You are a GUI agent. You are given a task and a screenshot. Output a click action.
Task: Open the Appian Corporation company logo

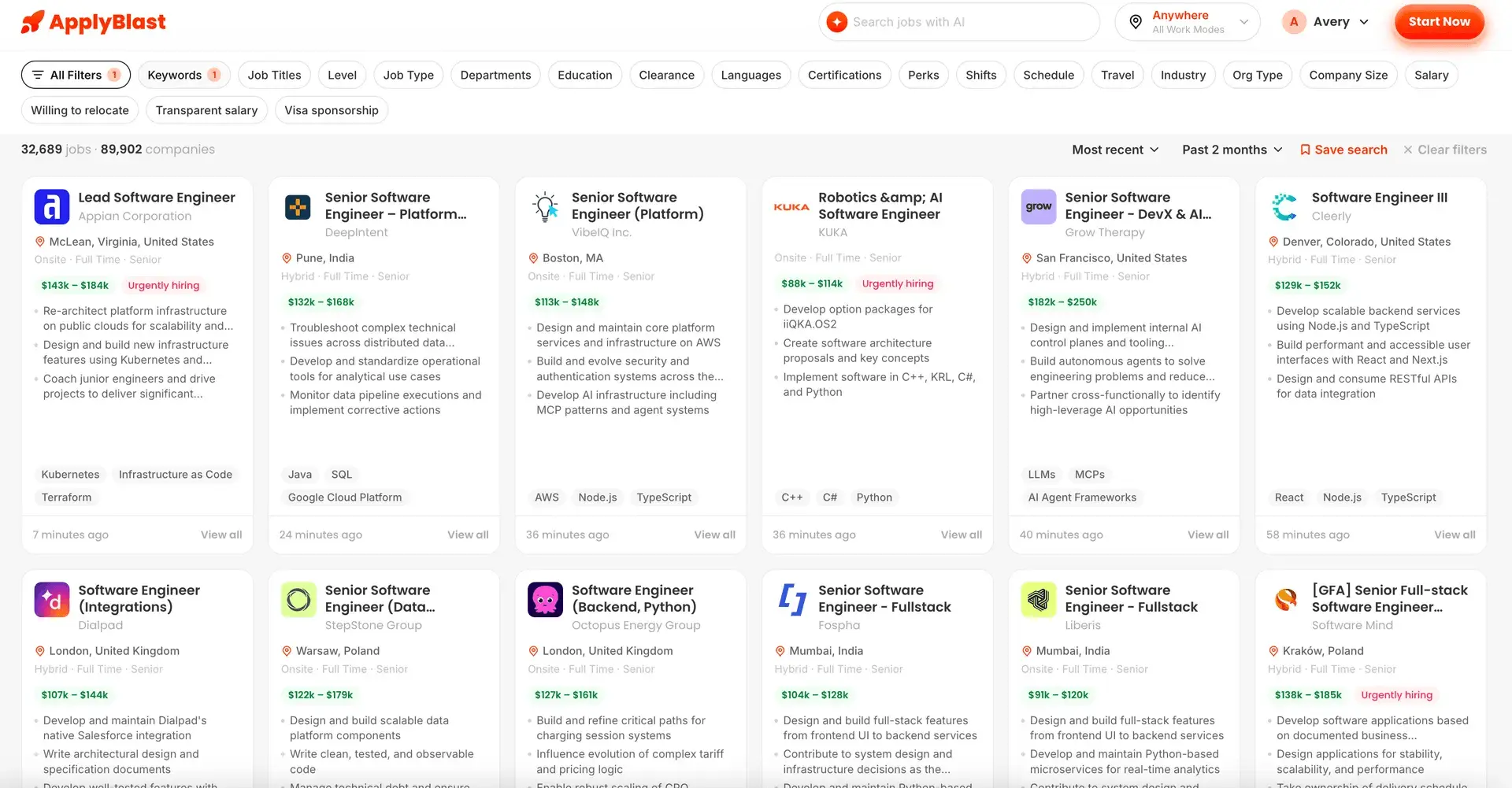(x=52, y=207)
